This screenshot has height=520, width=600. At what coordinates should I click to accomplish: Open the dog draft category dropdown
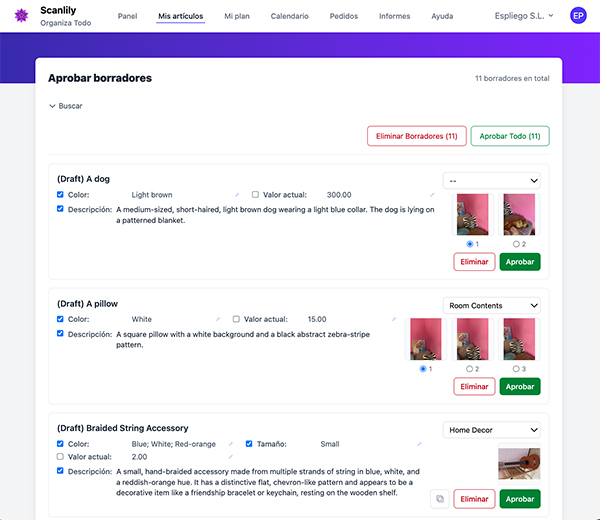click(494, 180)
